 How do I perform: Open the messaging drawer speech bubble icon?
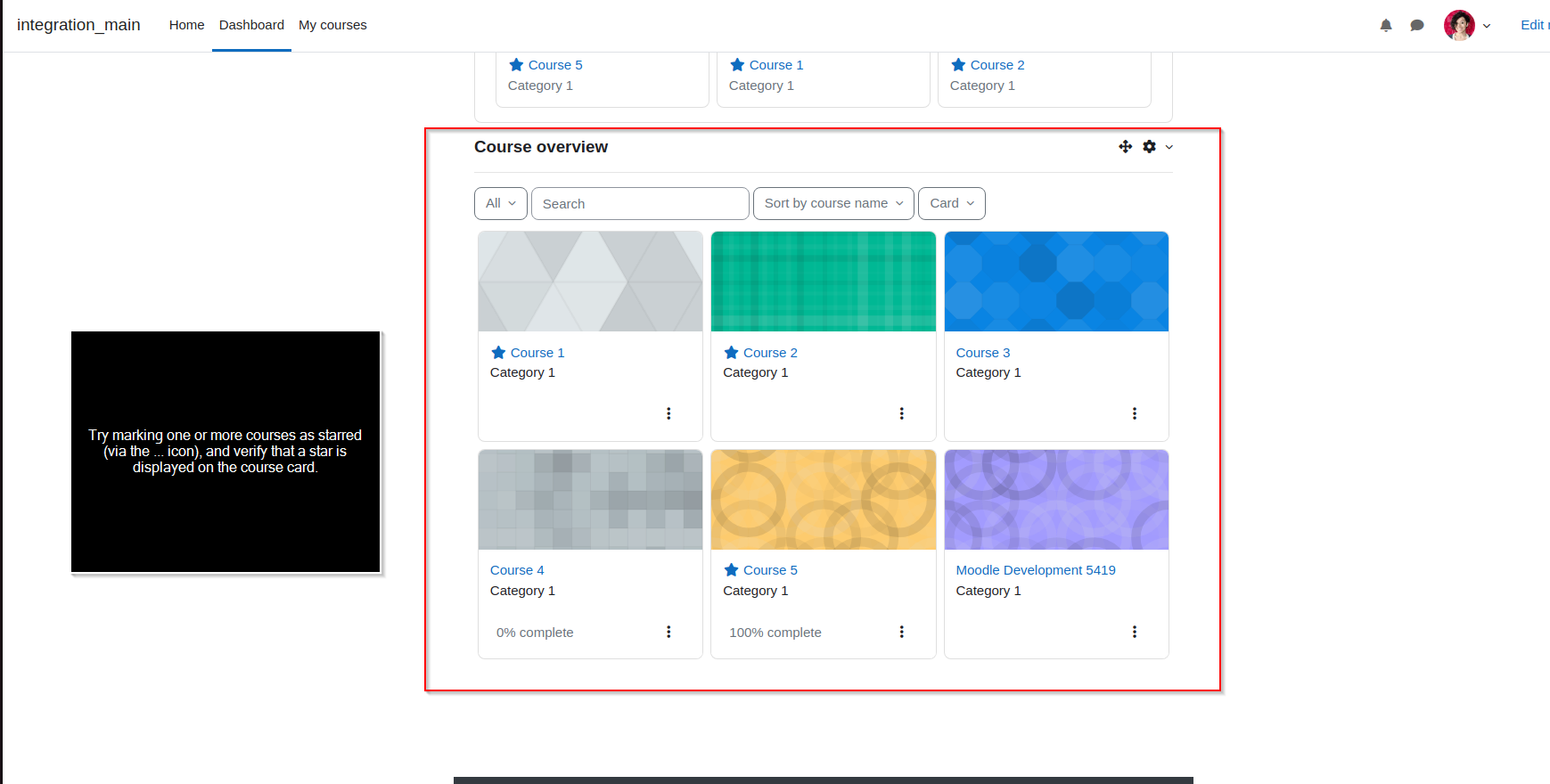(x=1417, y=25)
